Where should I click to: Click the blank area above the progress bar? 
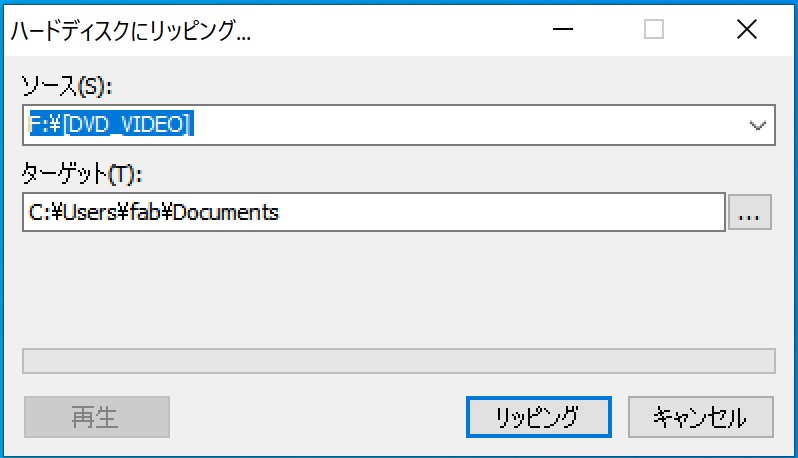398,290
